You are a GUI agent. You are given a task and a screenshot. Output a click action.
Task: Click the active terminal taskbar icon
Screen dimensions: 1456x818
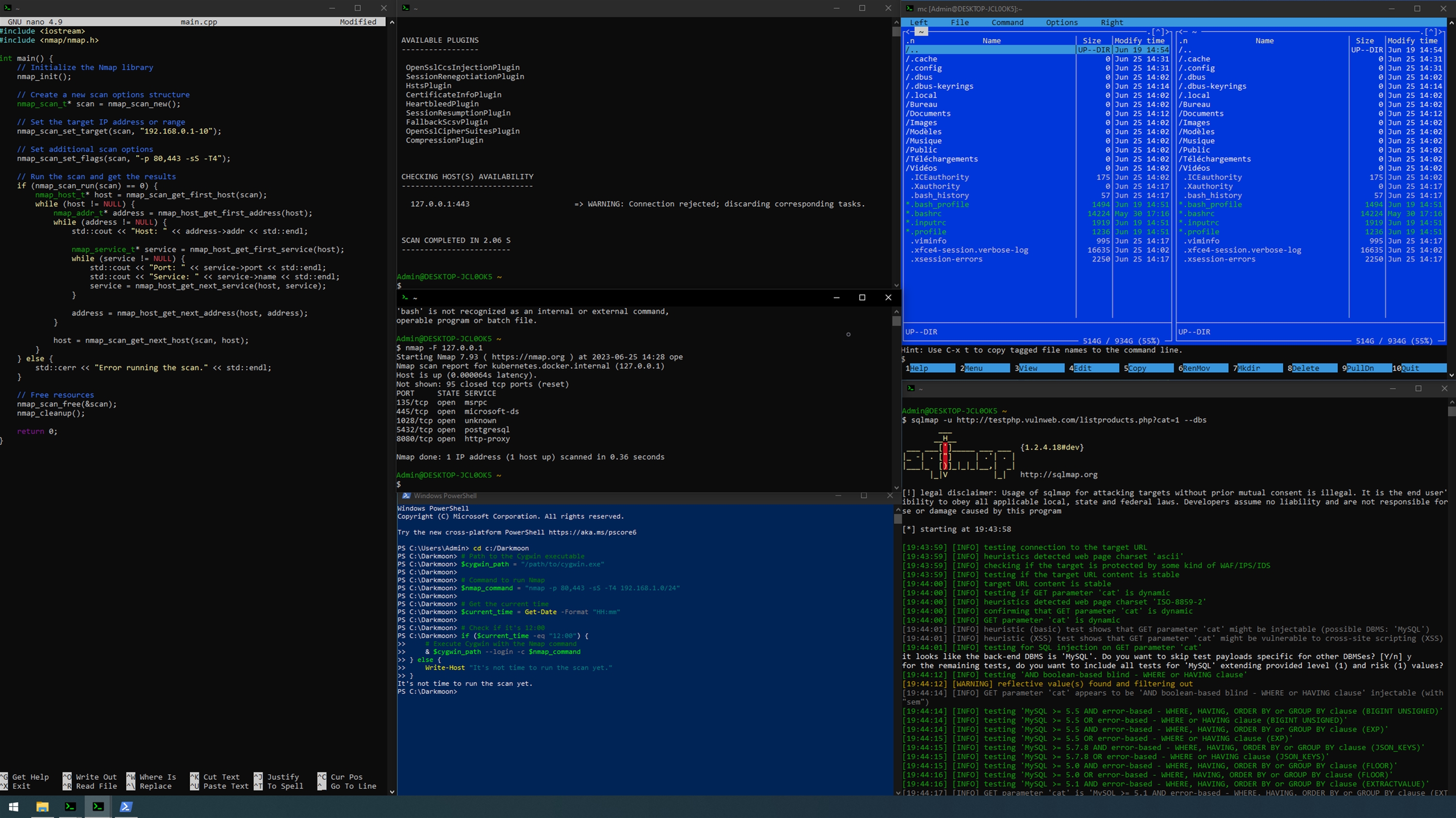[x=98, y=807]
